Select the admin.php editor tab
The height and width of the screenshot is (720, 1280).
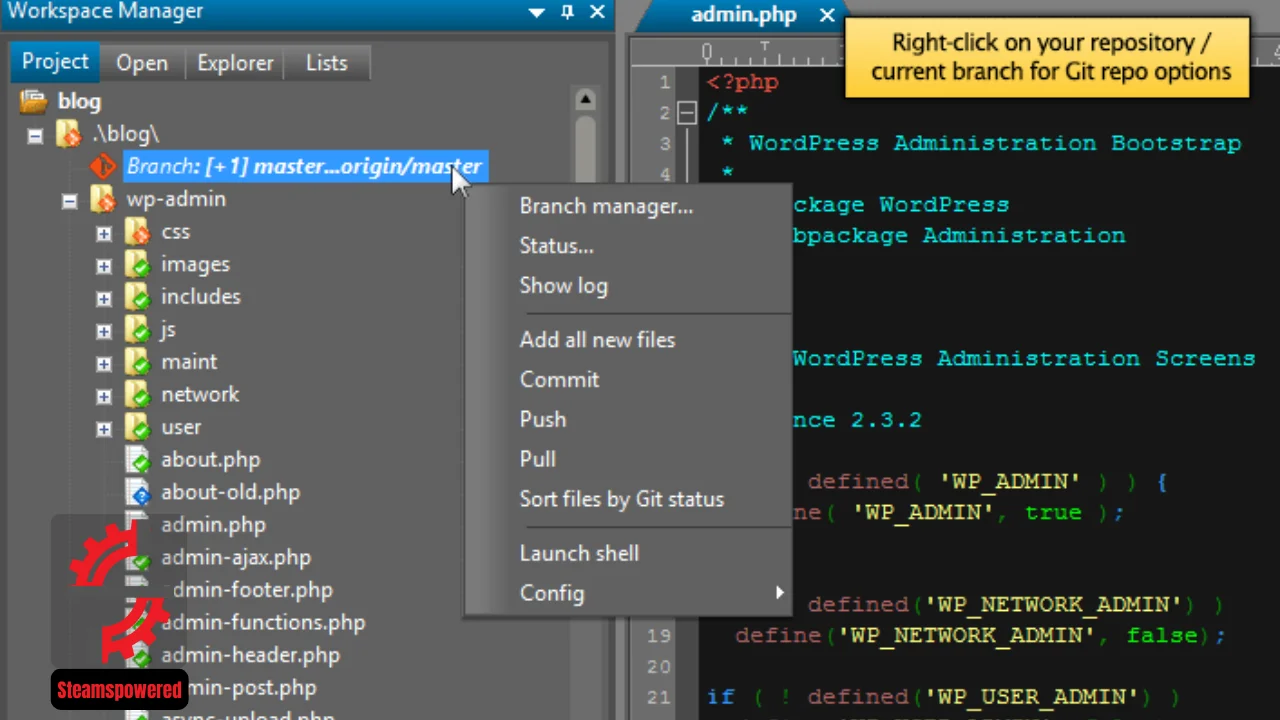[x=744, y=15]
